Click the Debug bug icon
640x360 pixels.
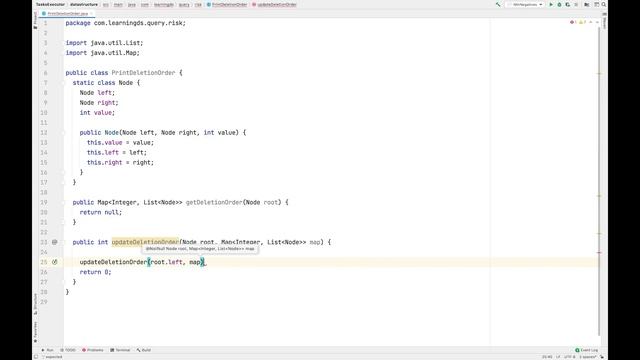pos(559,4)
